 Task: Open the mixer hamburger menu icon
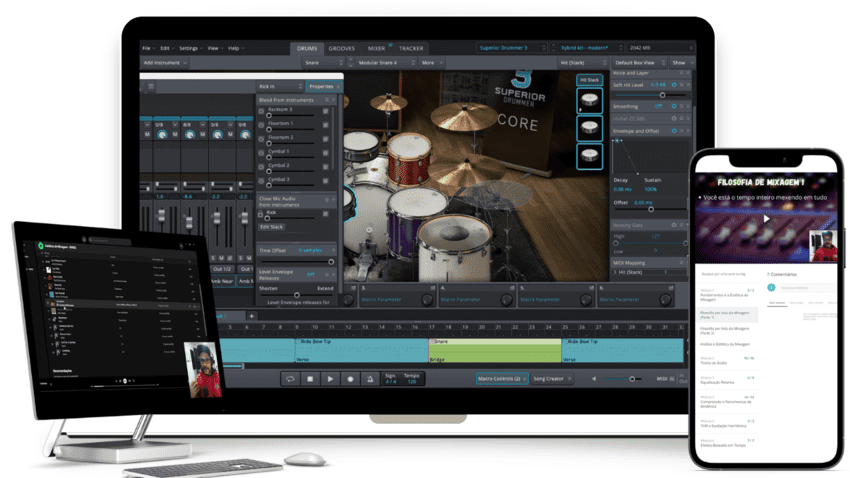pos(151,86)
